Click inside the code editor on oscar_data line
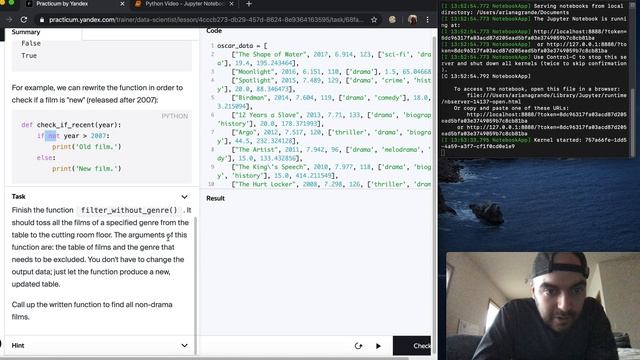Viewport: 640px width, 360px height. tap(242, 46)
